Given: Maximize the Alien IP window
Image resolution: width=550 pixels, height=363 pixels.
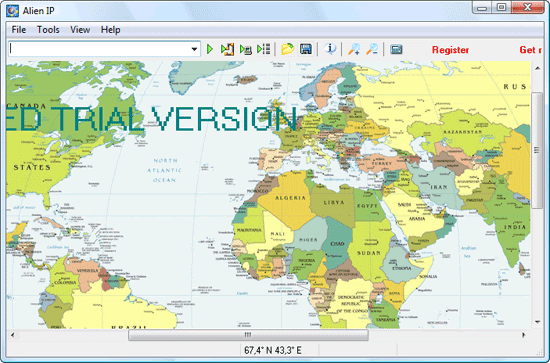Looking at the screenshot, I should (x=502, y=7).
